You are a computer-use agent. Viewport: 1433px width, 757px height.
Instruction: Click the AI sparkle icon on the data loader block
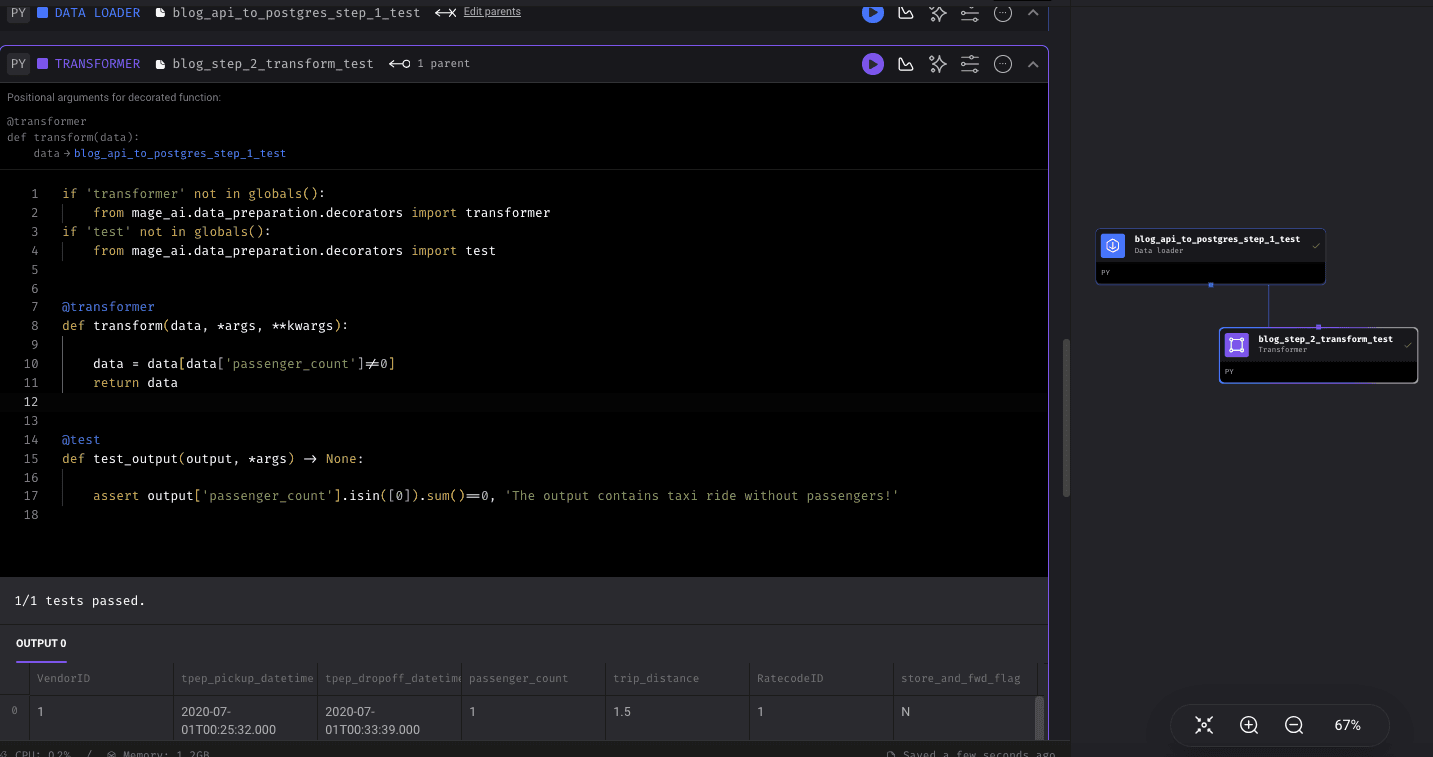[x=937, y=12]
